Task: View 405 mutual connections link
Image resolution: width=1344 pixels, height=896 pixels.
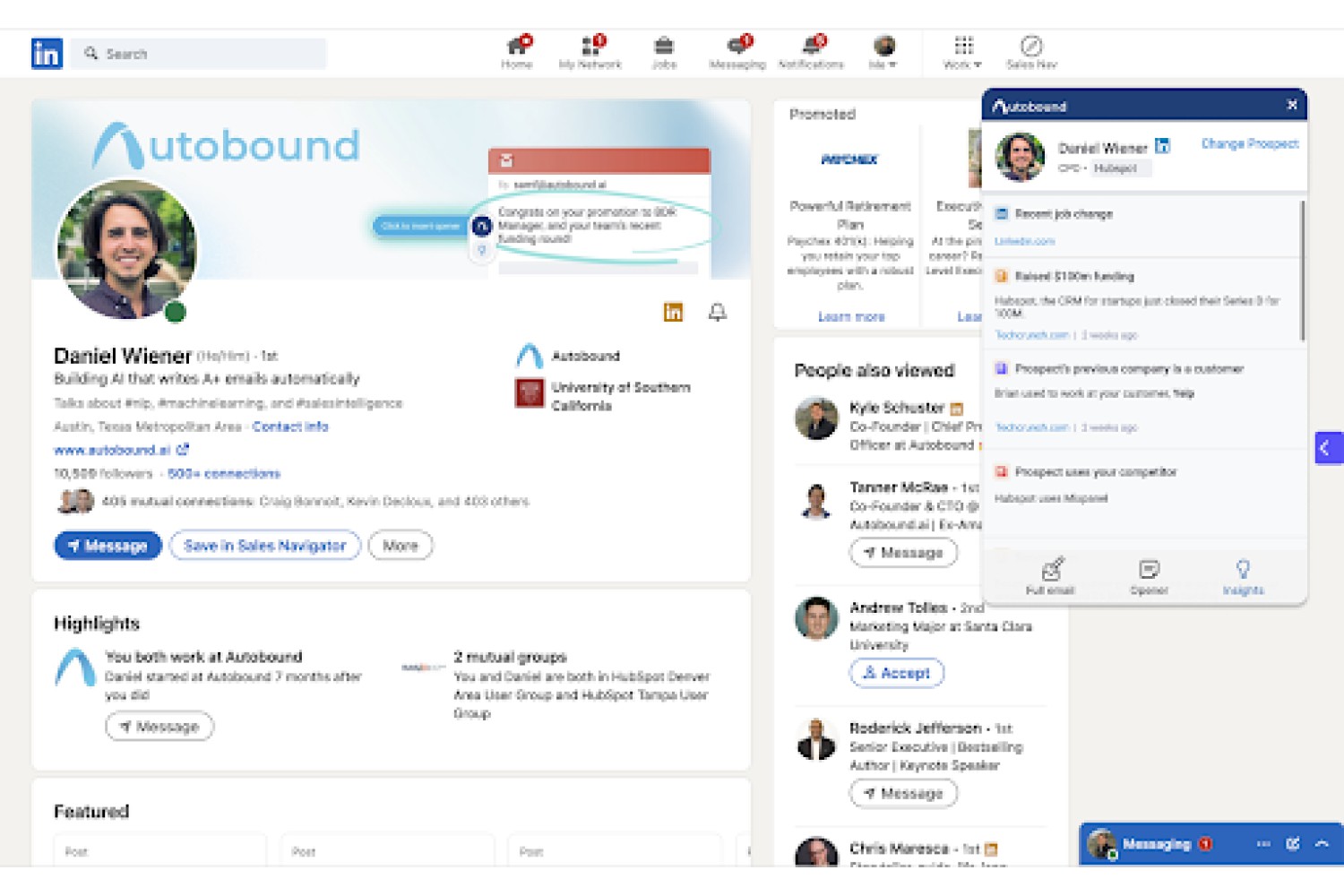Action: [315, 502]
